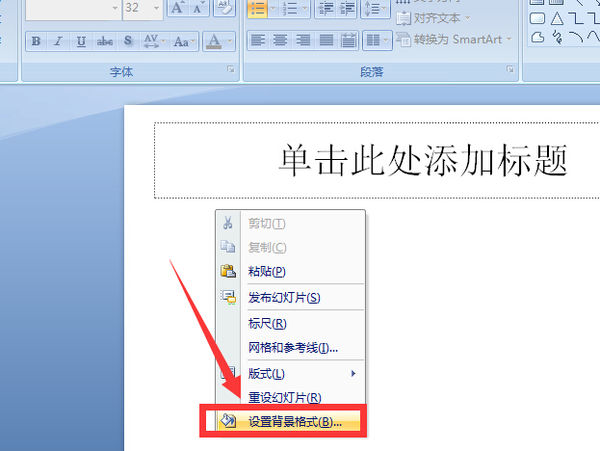Click 发布幻灯片 menu entry

point(283,298)
